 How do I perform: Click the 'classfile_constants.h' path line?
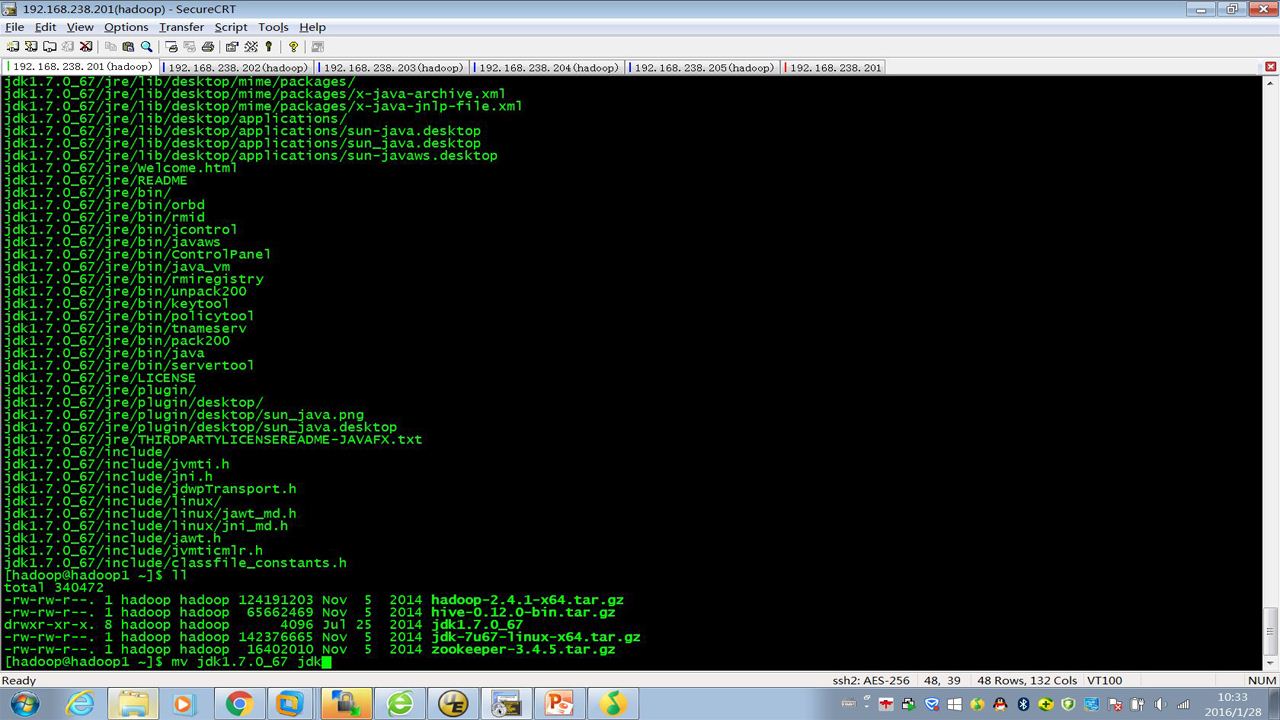175,563
